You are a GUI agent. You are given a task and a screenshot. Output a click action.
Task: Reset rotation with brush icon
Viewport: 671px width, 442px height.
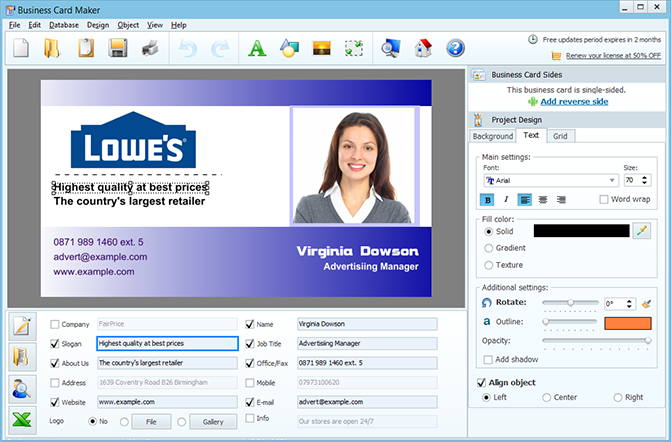(646, 304)
